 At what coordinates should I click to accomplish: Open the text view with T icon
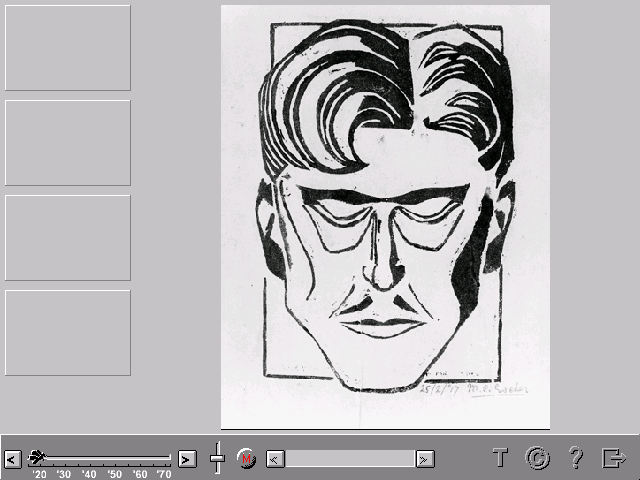pyautogui.click(x=501, y=458)
